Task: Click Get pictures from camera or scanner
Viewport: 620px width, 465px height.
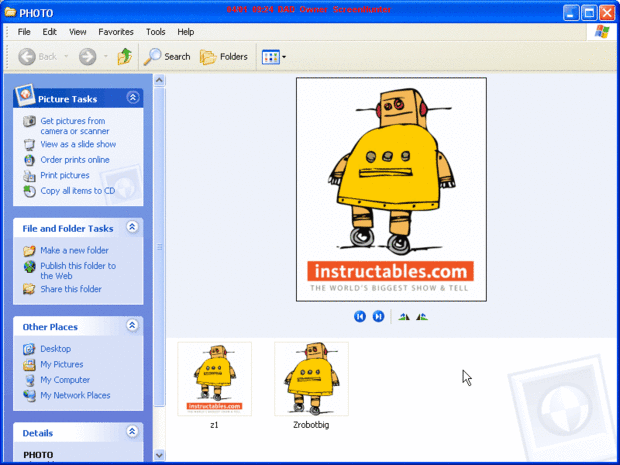Action: (75, 126)
